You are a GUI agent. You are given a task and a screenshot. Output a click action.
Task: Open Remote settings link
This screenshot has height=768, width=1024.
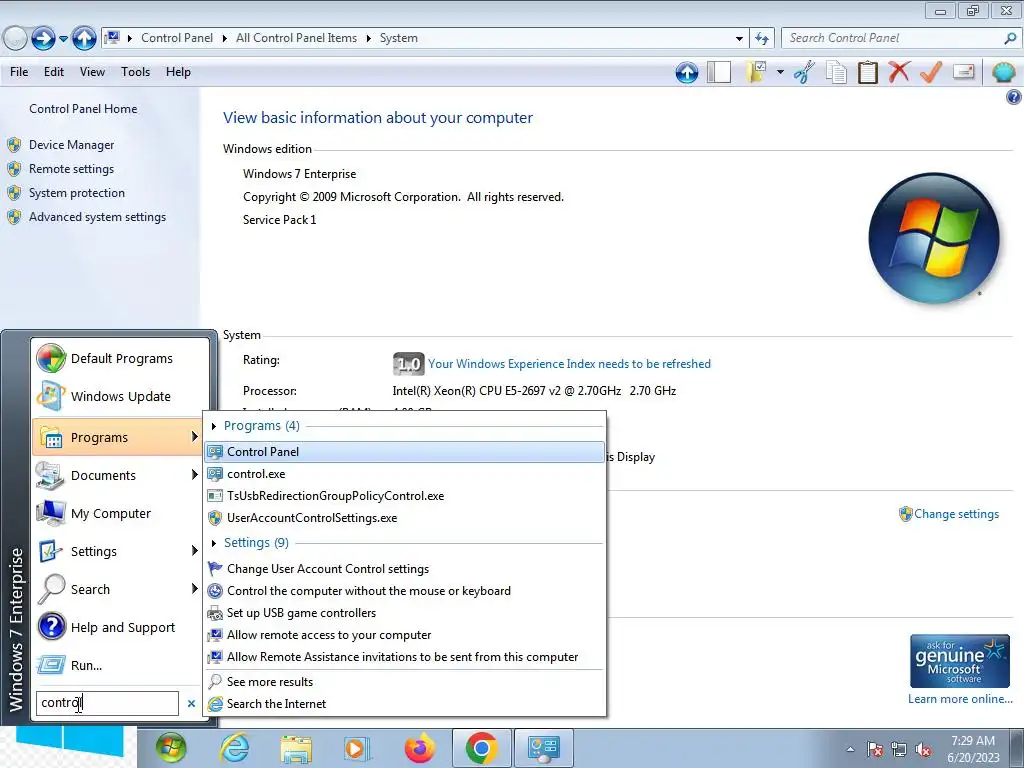(x=71, y=169)
